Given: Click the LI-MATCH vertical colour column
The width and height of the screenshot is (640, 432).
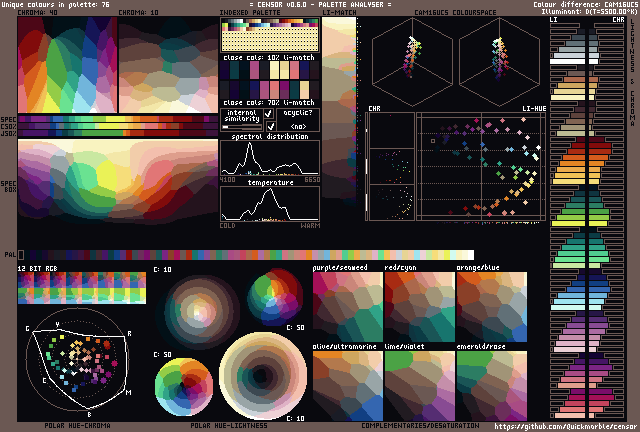Looking at the screenshot, I should [339, 110].
